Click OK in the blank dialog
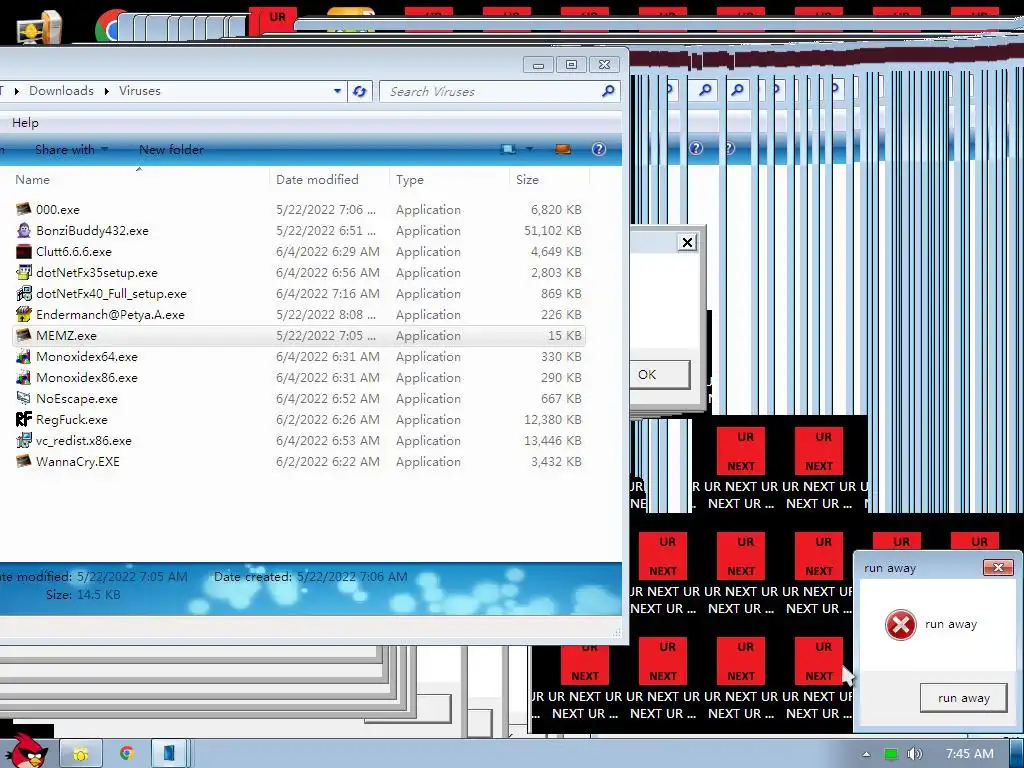The width and height of the screenshot is (1024, 768). 660,374
